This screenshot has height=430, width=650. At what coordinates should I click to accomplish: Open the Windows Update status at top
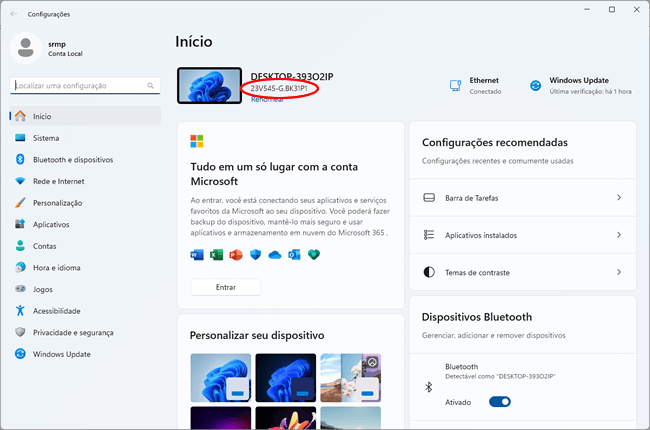[x=581, y=85]
